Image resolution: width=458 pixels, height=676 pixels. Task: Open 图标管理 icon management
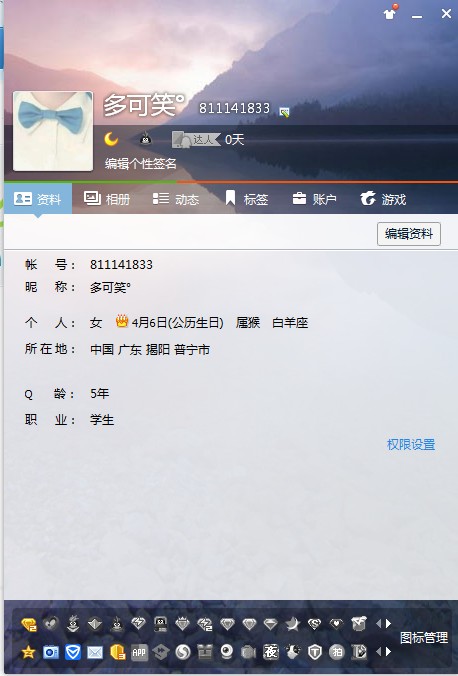pos(424,638)
